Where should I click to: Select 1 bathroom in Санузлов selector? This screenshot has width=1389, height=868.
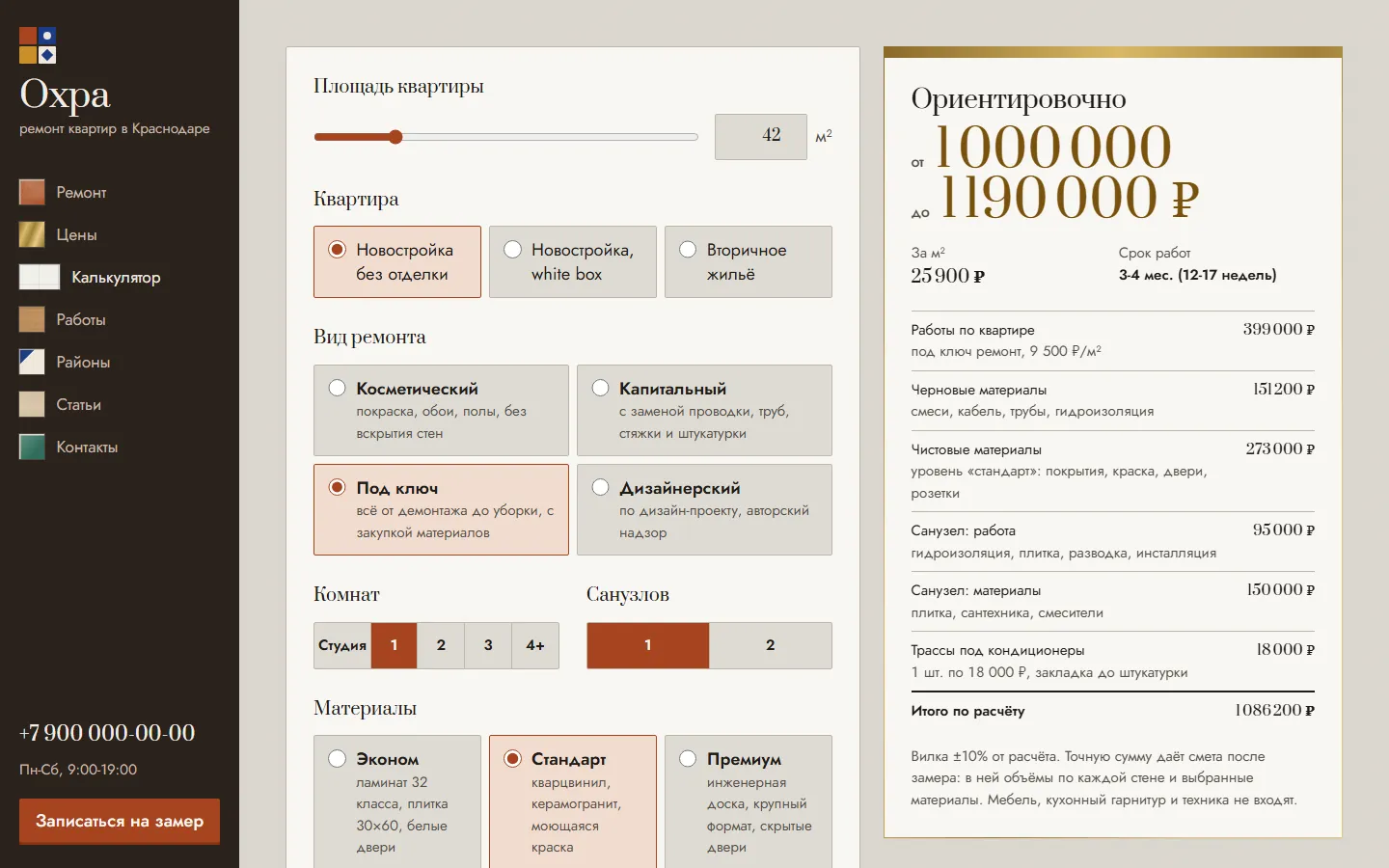(x=648, y=645)
